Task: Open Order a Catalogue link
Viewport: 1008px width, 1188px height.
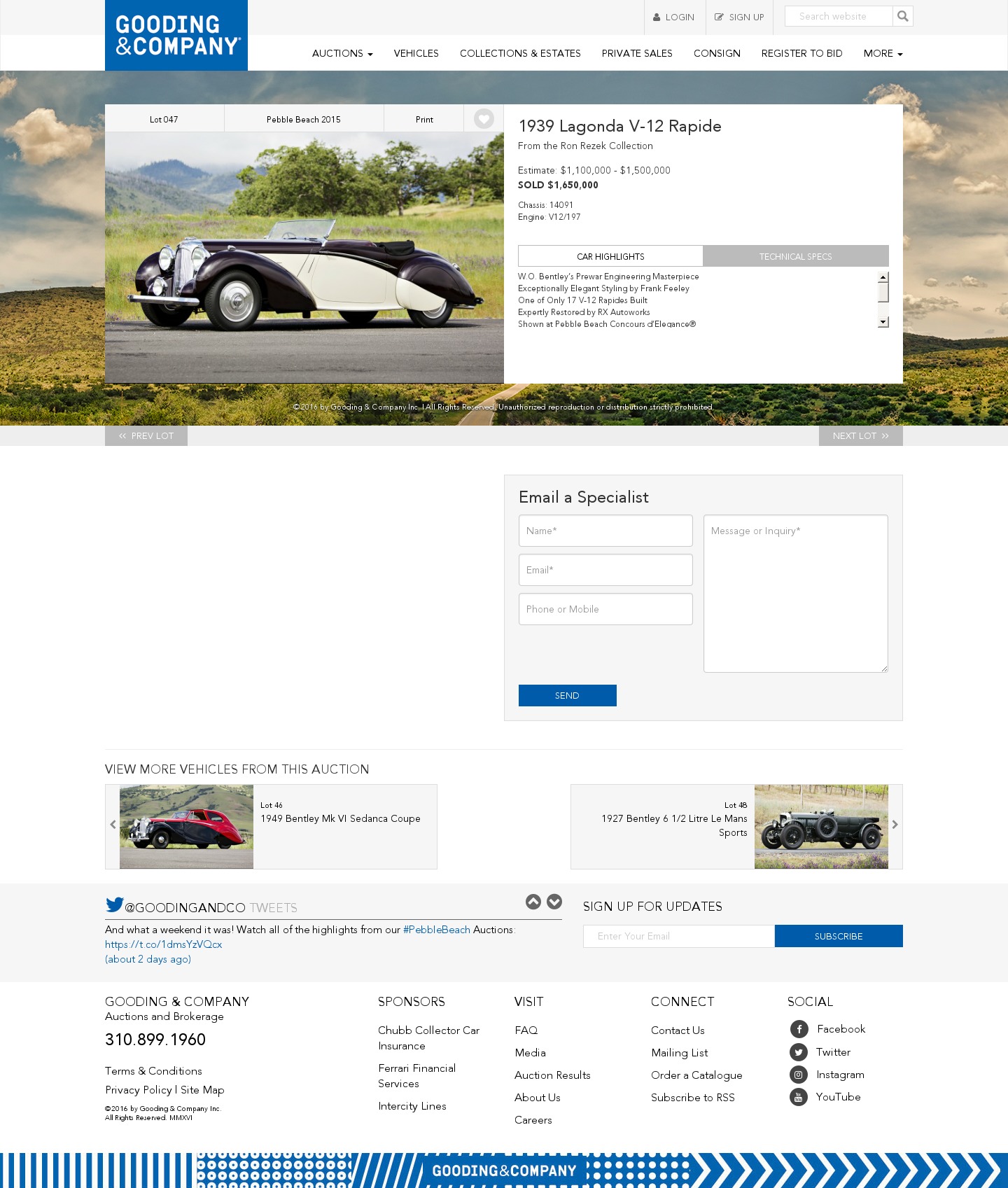Action: click(696, 1075)
